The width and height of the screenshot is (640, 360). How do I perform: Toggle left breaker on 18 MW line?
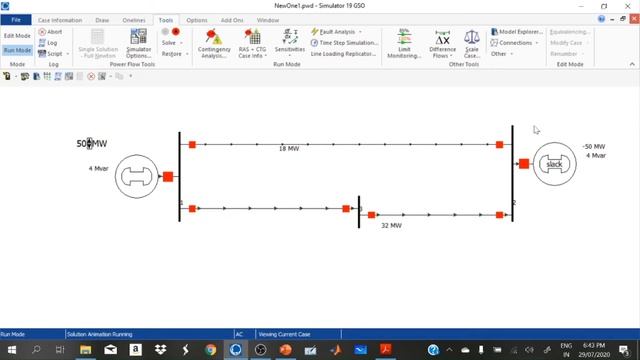192,144
